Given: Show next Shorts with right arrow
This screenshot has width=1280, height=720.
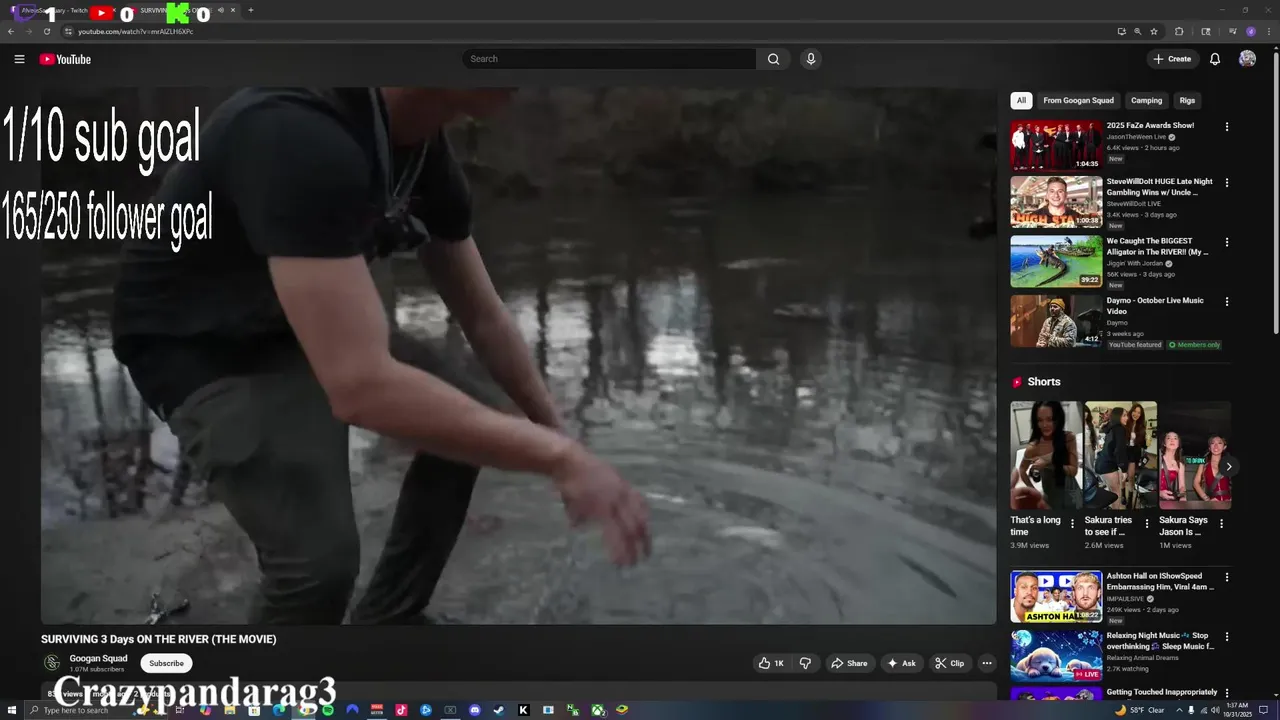Looking at the screenshot, I should coord(1228,466).
